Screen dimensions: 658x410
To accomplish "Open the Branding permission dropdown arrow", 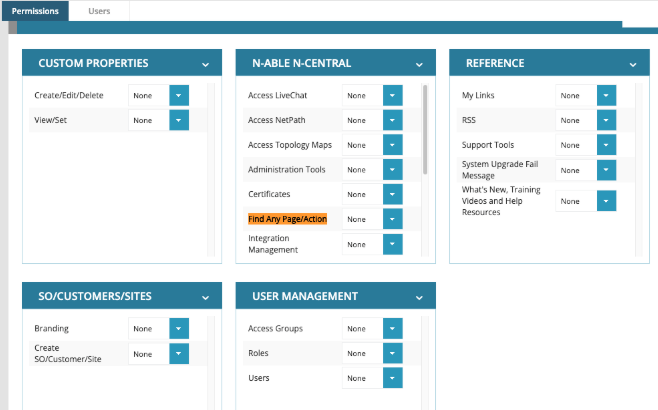I will (x=179, y=329).
